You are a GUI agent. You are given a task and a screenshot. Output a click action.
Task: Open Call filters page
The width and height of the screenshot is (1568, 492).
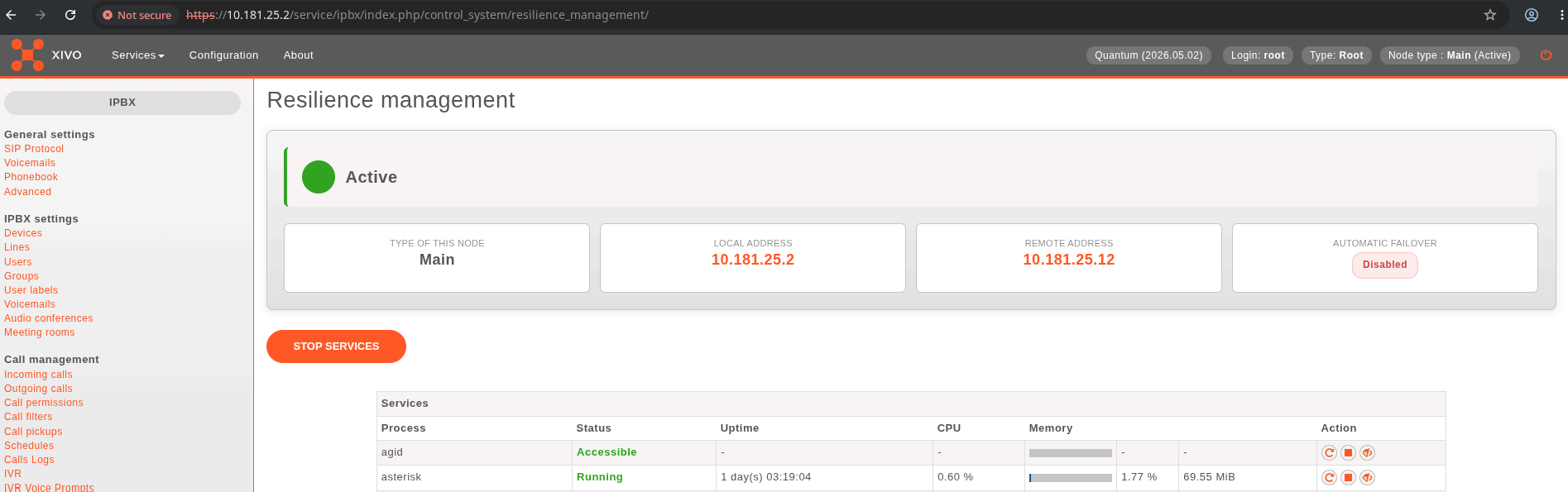pyautogui.click(x=28, y=417)
